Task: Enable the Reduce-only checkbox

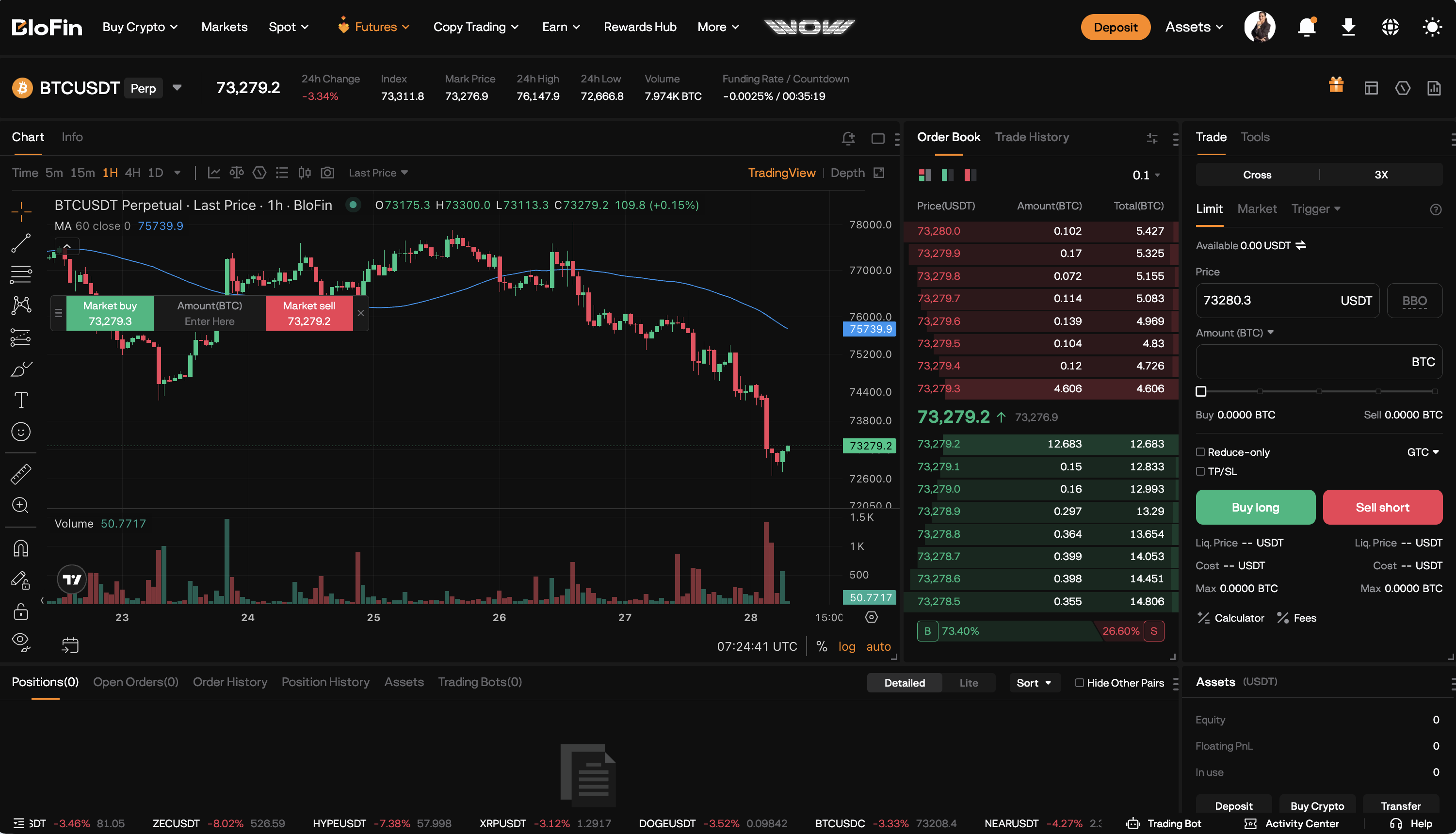Action: click(x=1200, y=452)
